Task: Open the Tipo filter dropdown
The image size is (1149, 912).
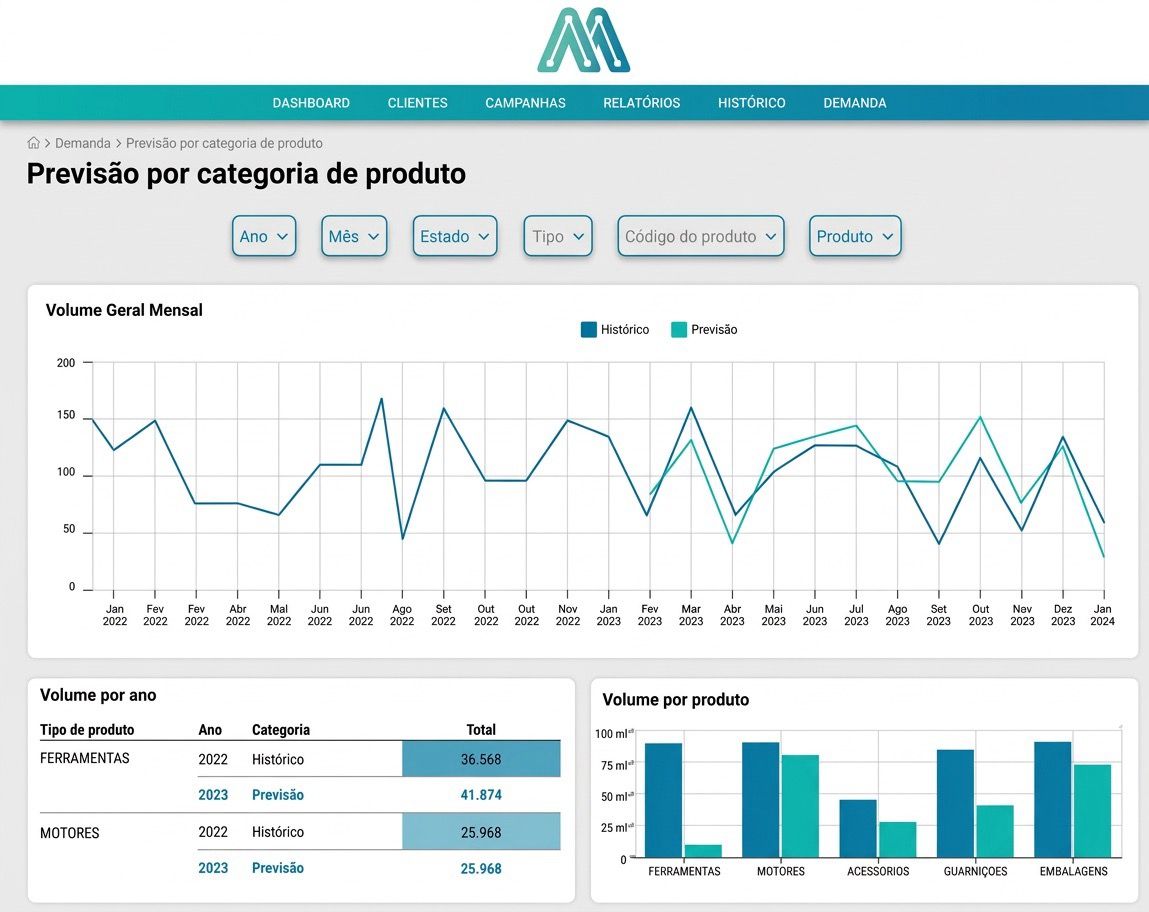Action: [x=557, y=236]
